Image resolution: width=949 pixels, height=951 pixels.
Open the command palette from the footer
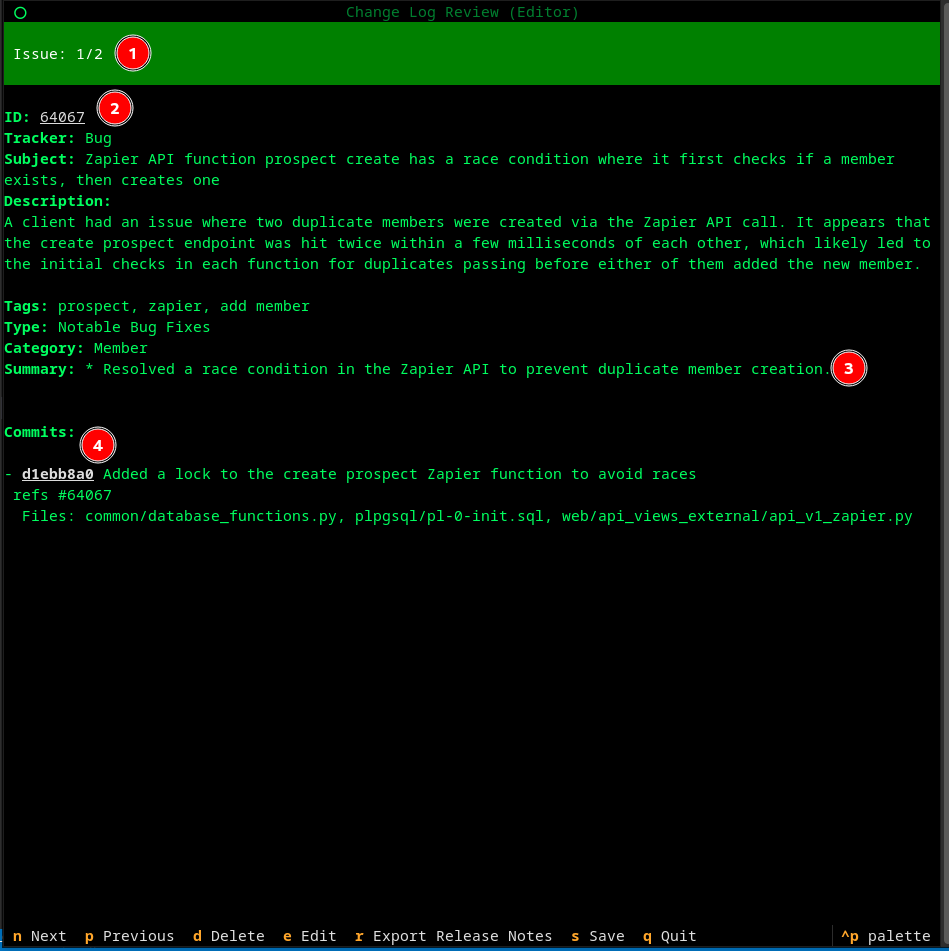point(885,936)
